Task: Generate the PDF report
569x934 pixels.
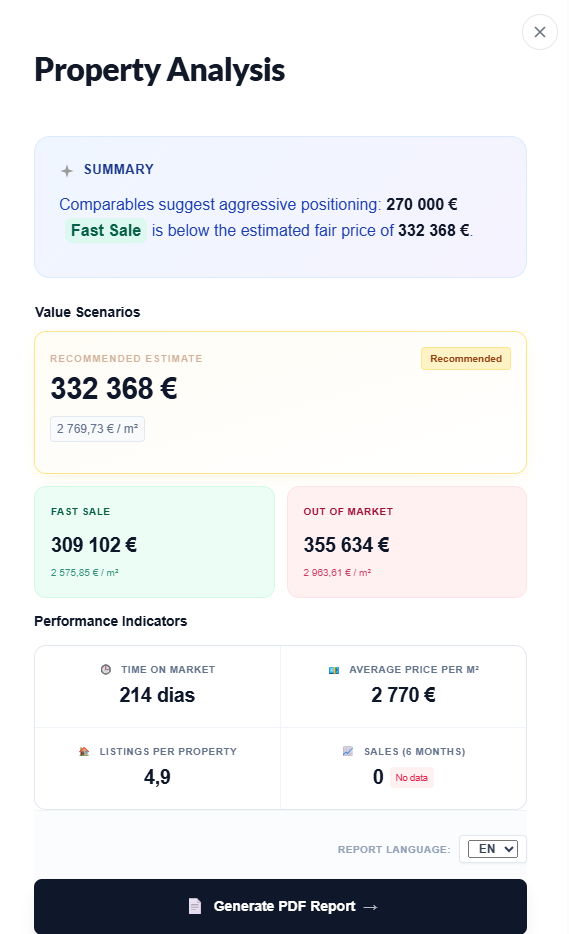Action: click(x=280, y=906)
